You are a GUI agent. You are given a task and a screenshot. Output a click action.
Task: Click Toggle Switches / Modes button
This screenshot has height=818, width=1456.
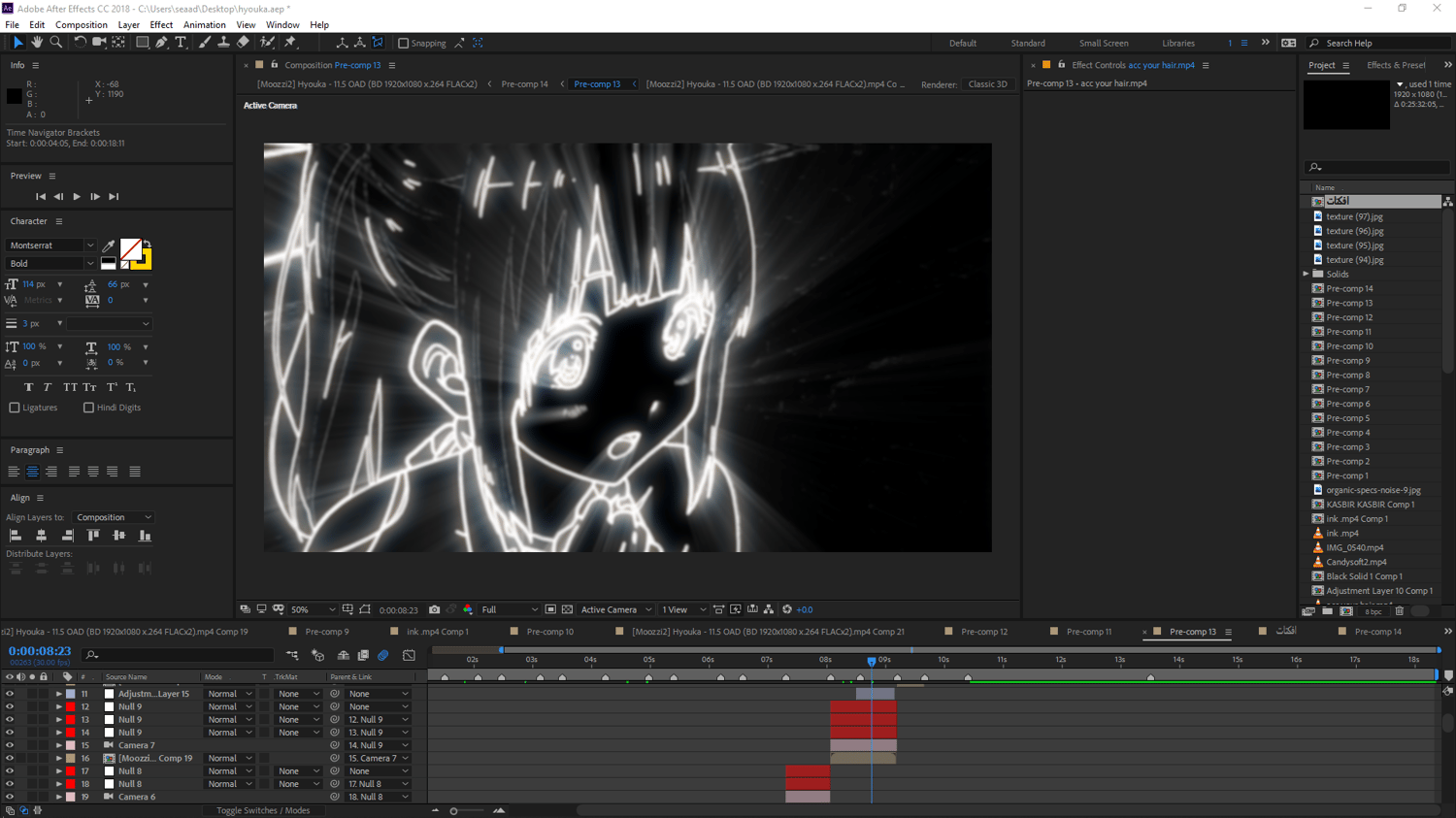tap(263, 810)
